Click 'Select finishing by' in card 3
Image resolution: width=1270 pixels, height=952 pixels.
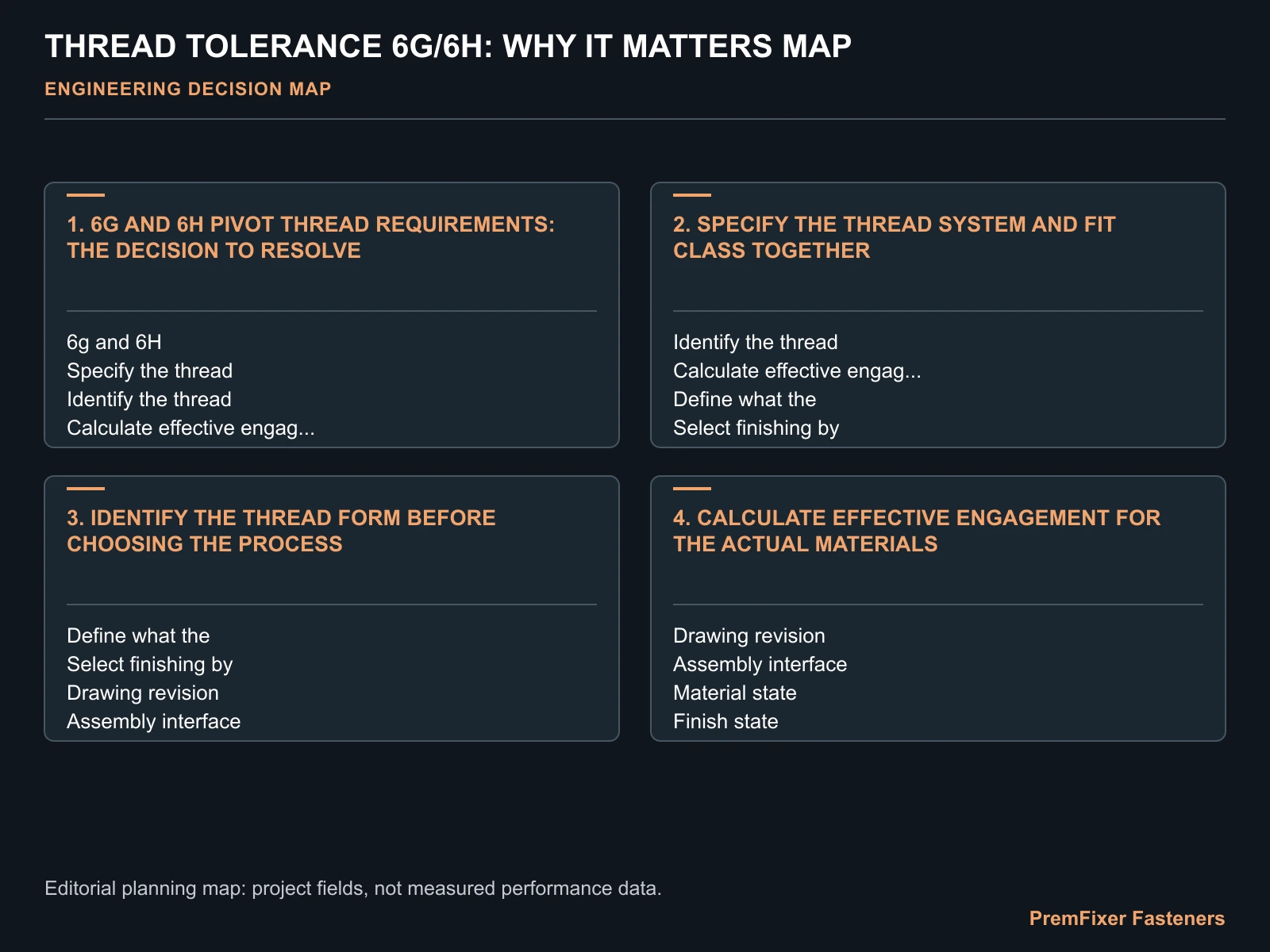pos(150,664)
